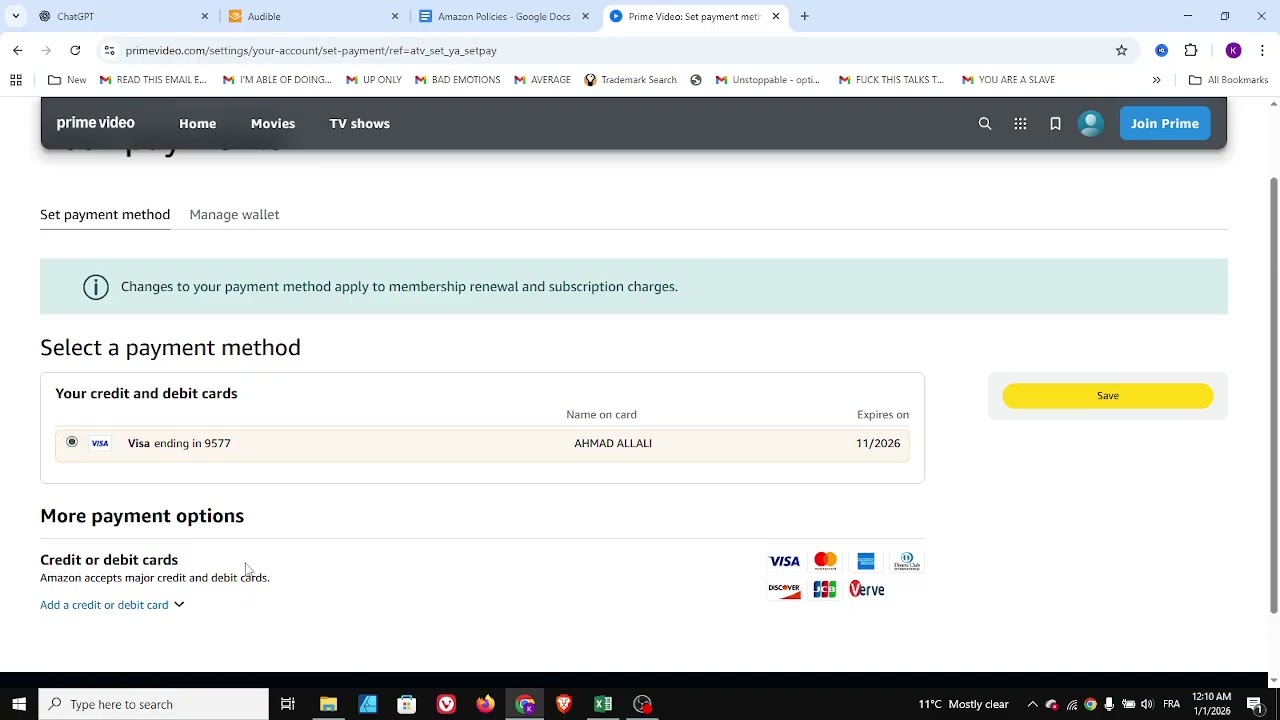
Task: Show more bookmarks with the chevron
Action: point(1156,80)
